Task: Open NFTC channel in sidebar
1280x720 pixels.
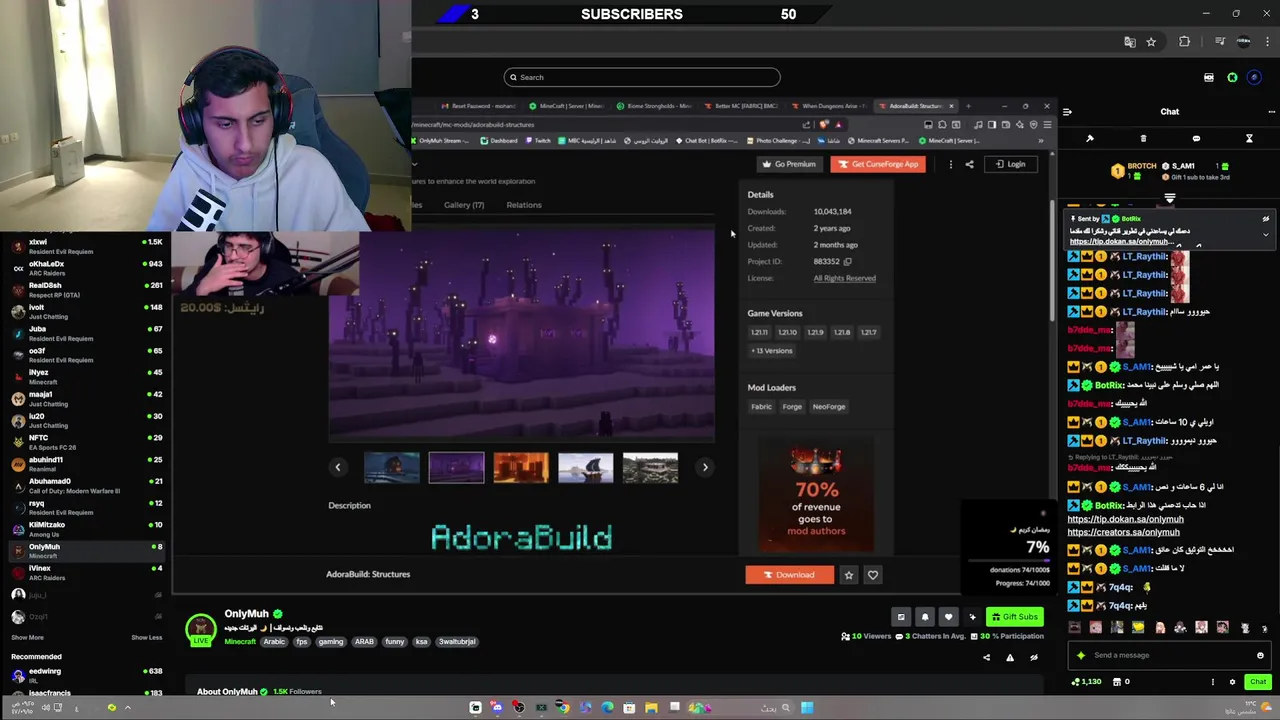Action: coord(85,442)
